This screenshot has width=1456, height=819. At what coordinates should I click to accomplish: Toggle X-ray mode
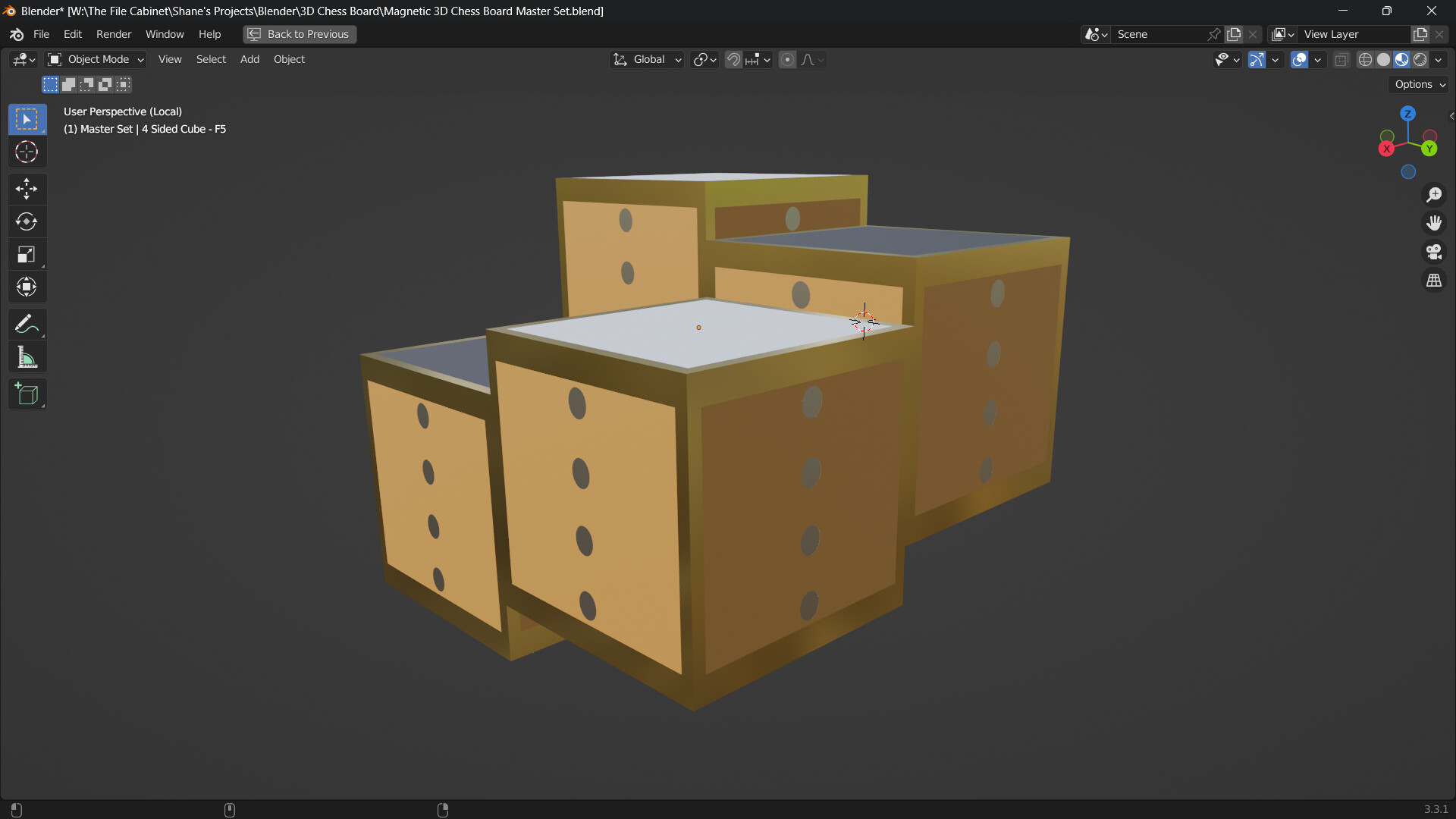pos(1341,59)
